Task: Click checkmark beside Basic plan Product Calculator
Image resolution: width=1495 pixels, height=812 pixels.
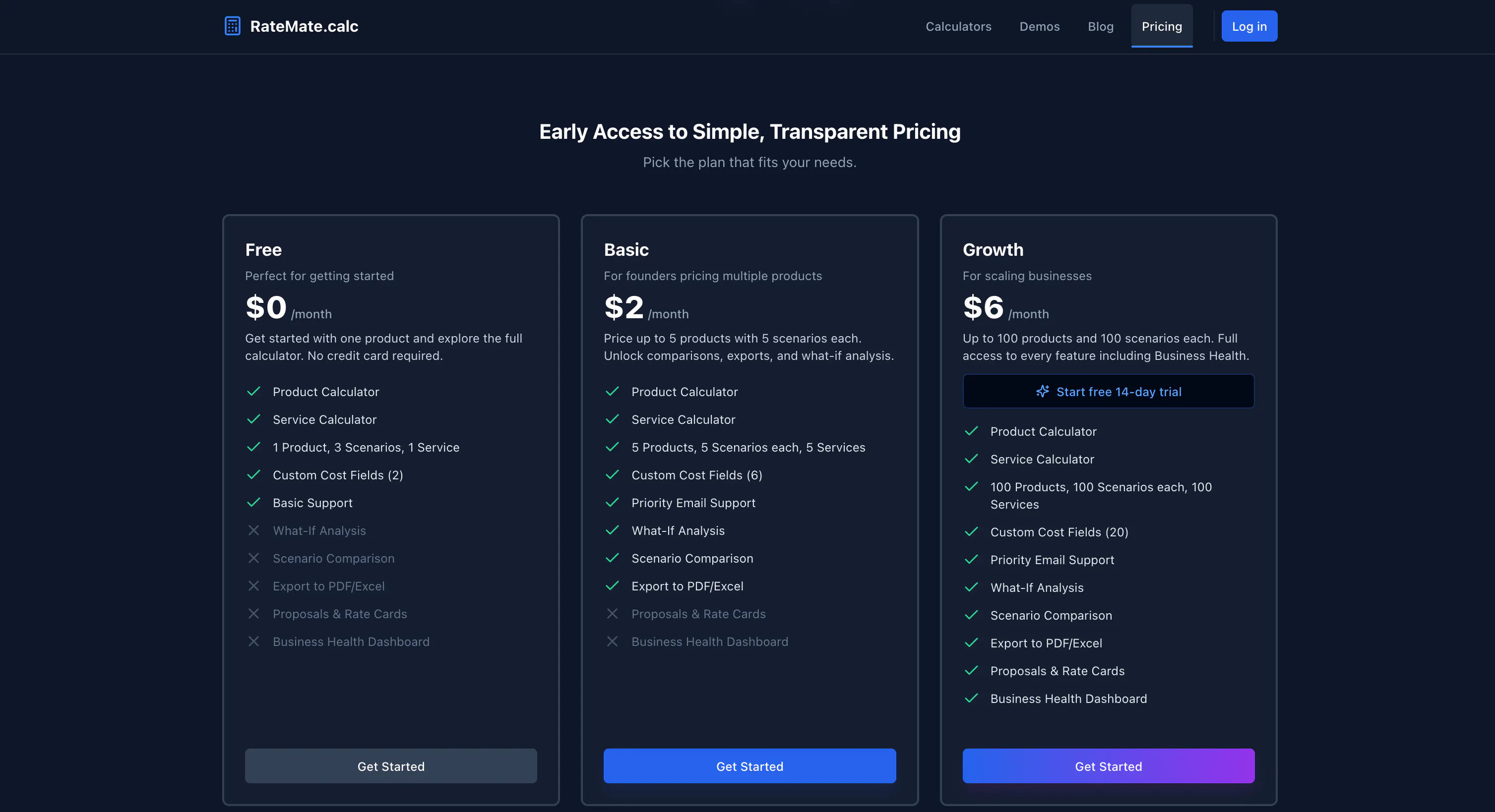Action: coord(612,392)
